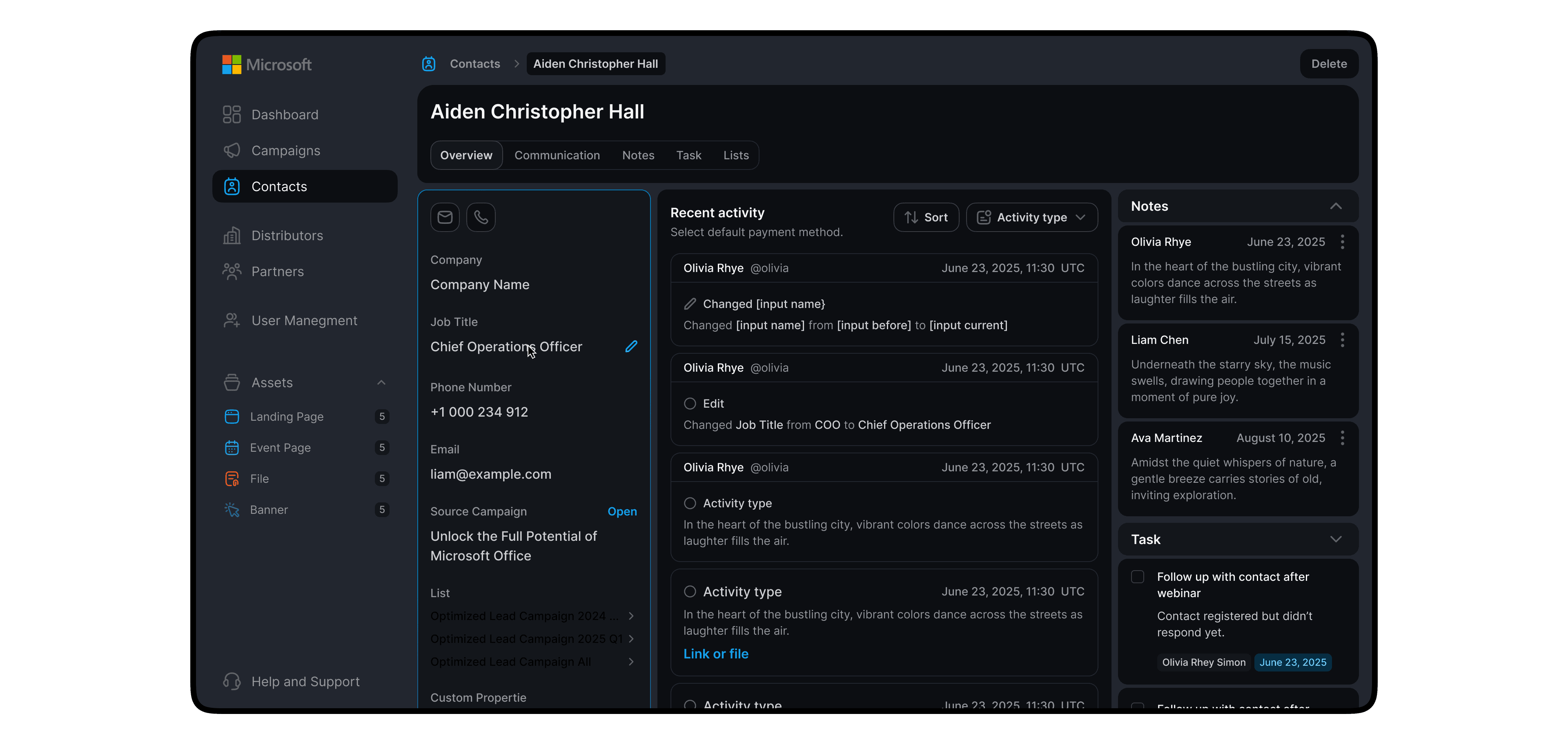
Task: Collapse the Assets section in sidebar
Action: (x=382, y=382)
